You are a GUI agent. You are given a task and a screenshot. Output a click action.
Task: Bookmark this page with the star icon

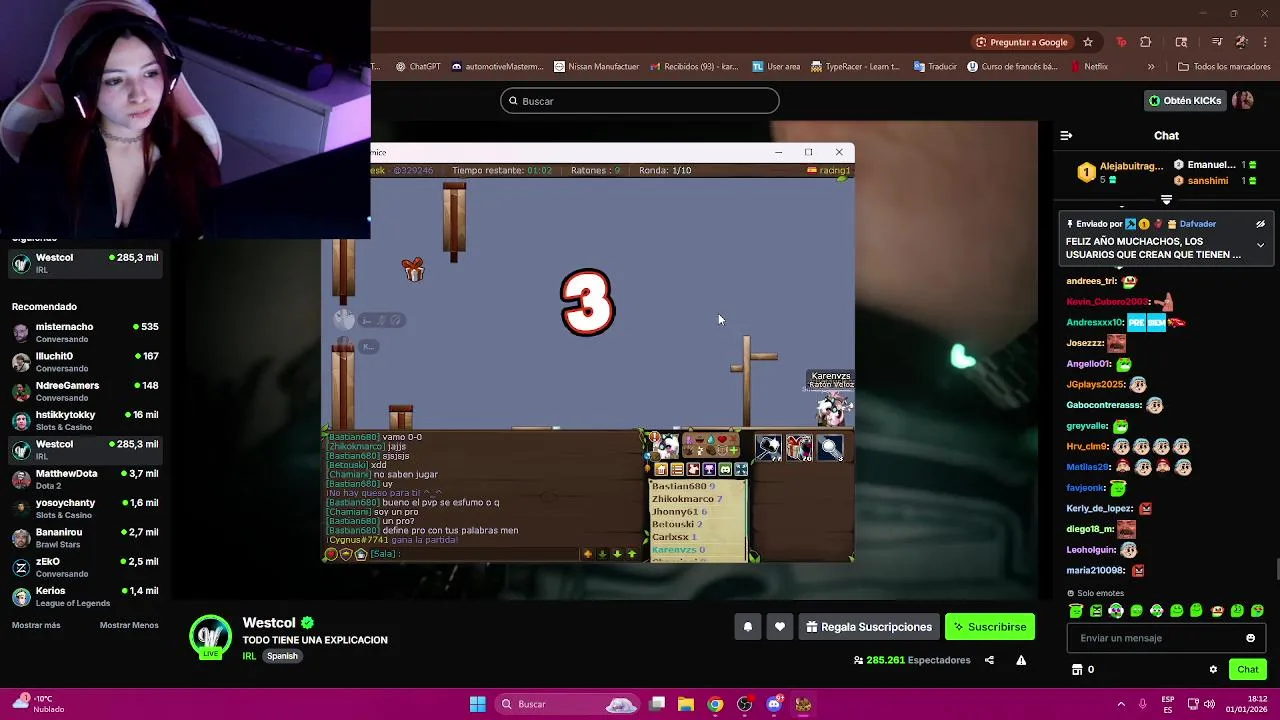(x=1088, y=42)
